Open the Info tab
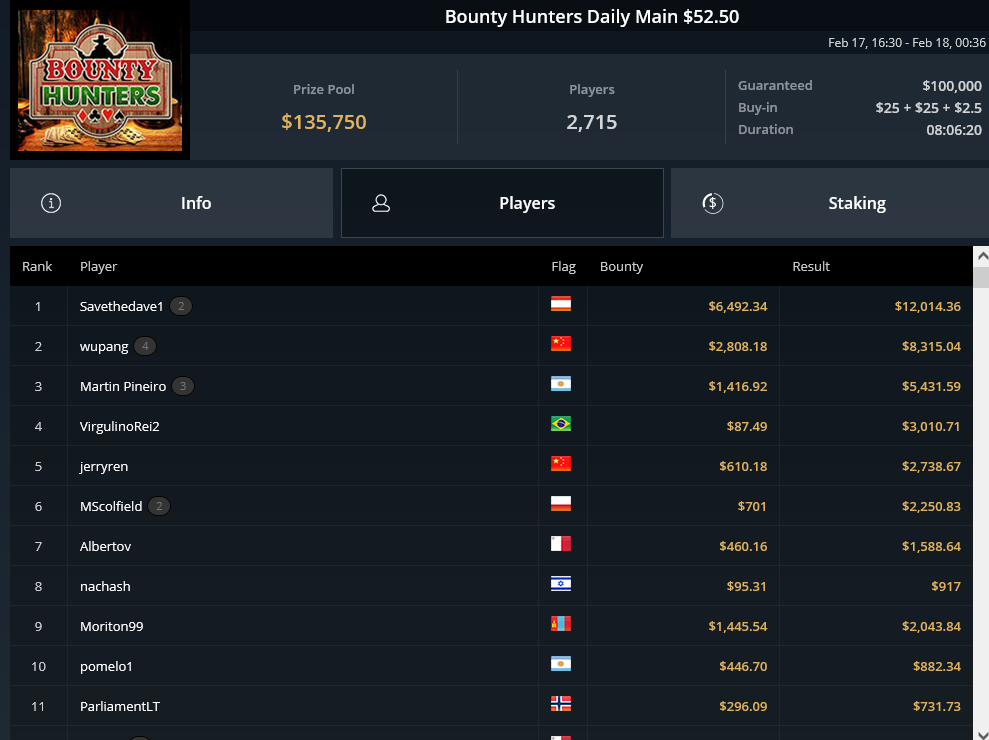Screen dimensions: 989x740 click(172, 203)
